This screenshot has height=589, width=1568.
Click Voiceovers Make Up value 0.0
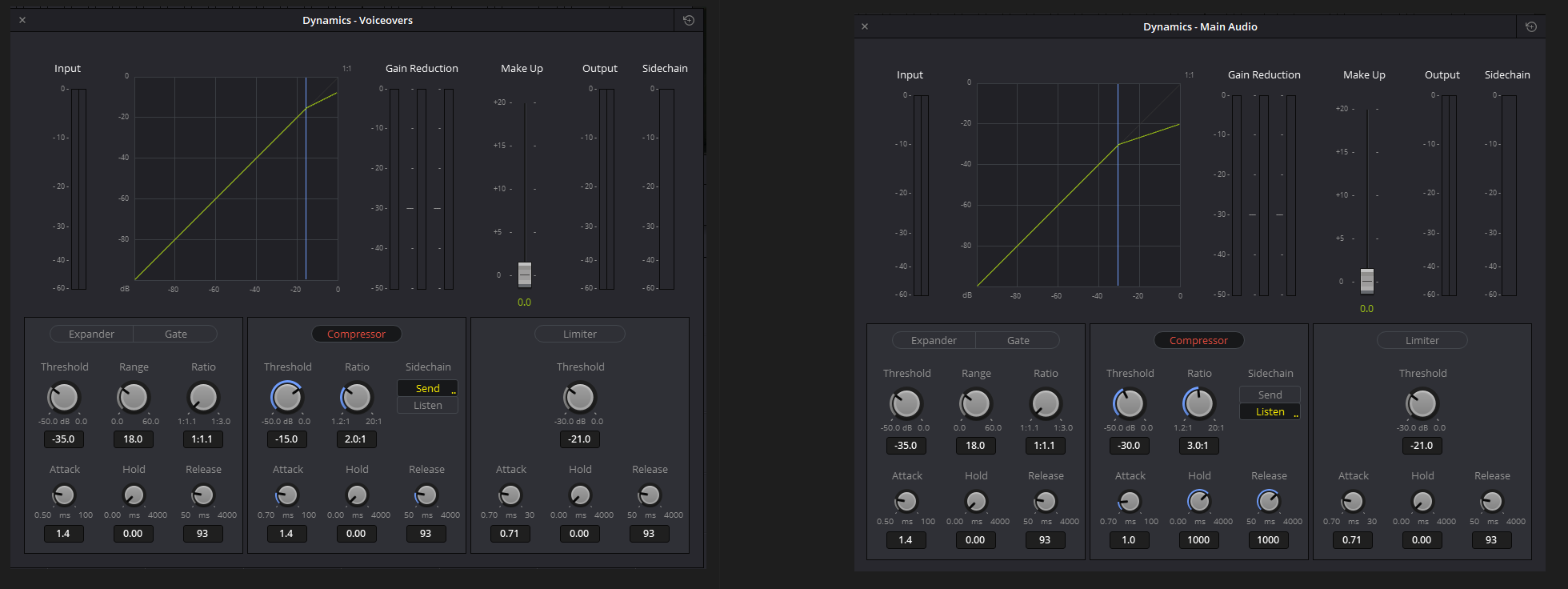click(524, 303)
